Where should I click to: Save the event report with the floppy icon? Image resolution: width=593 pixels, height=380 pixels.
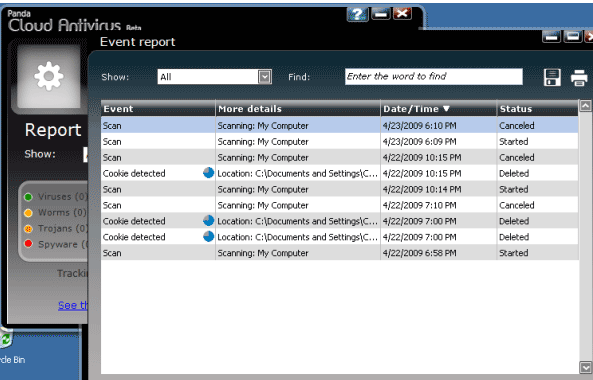[x=552, y=77]
